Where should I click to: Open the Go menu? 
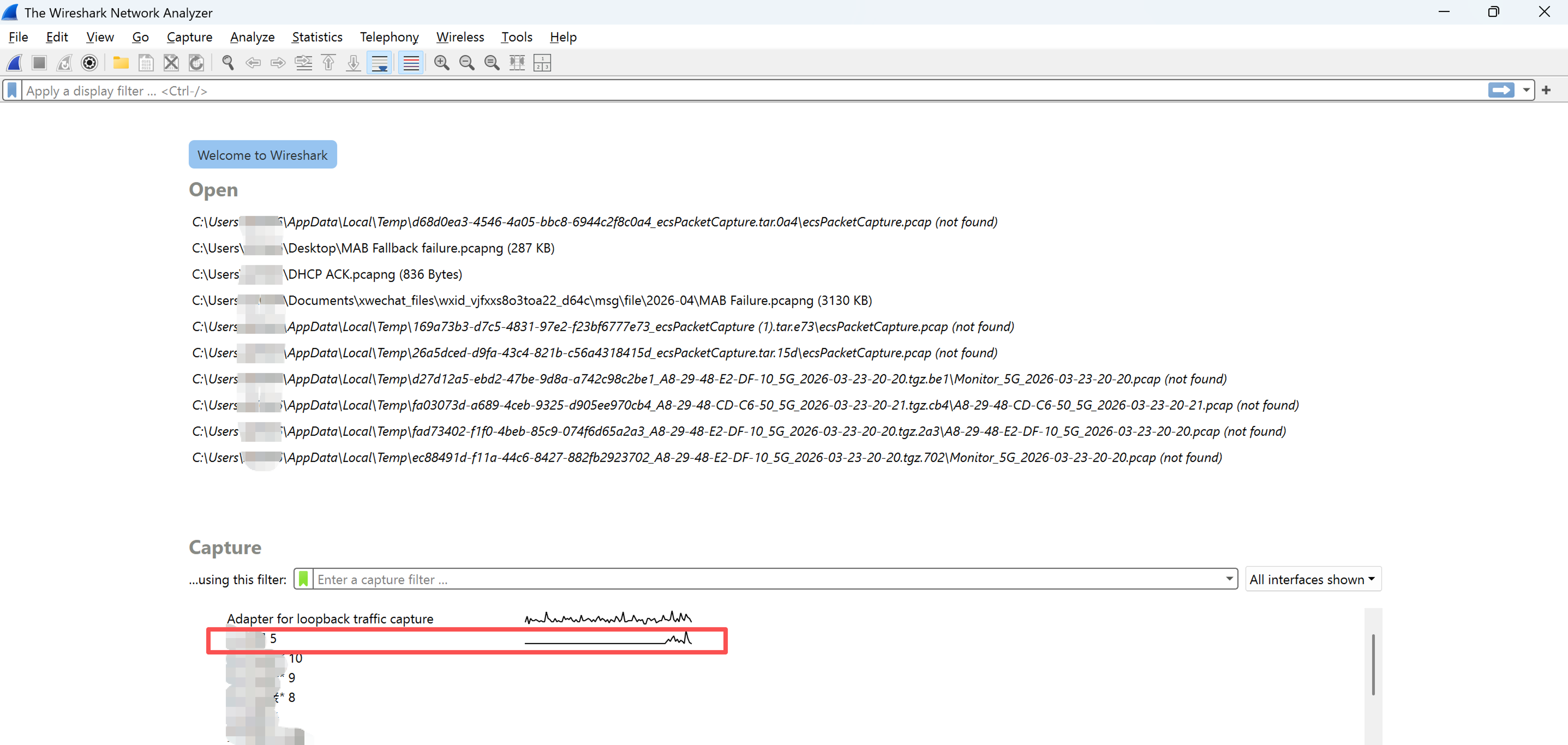[140, 37]
